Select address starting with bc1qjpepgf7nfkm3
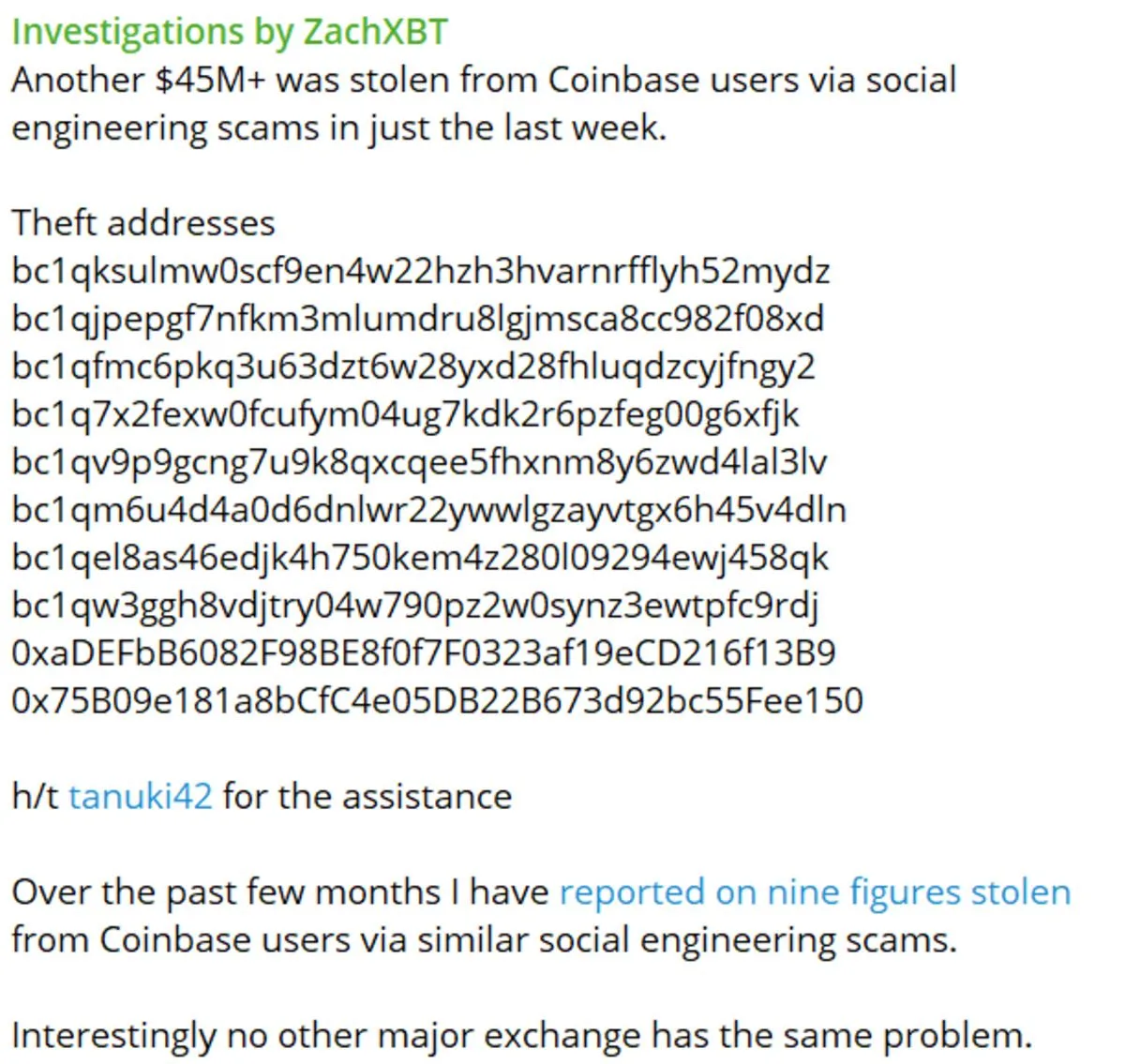1125x1064 pixels. [418, 319]
